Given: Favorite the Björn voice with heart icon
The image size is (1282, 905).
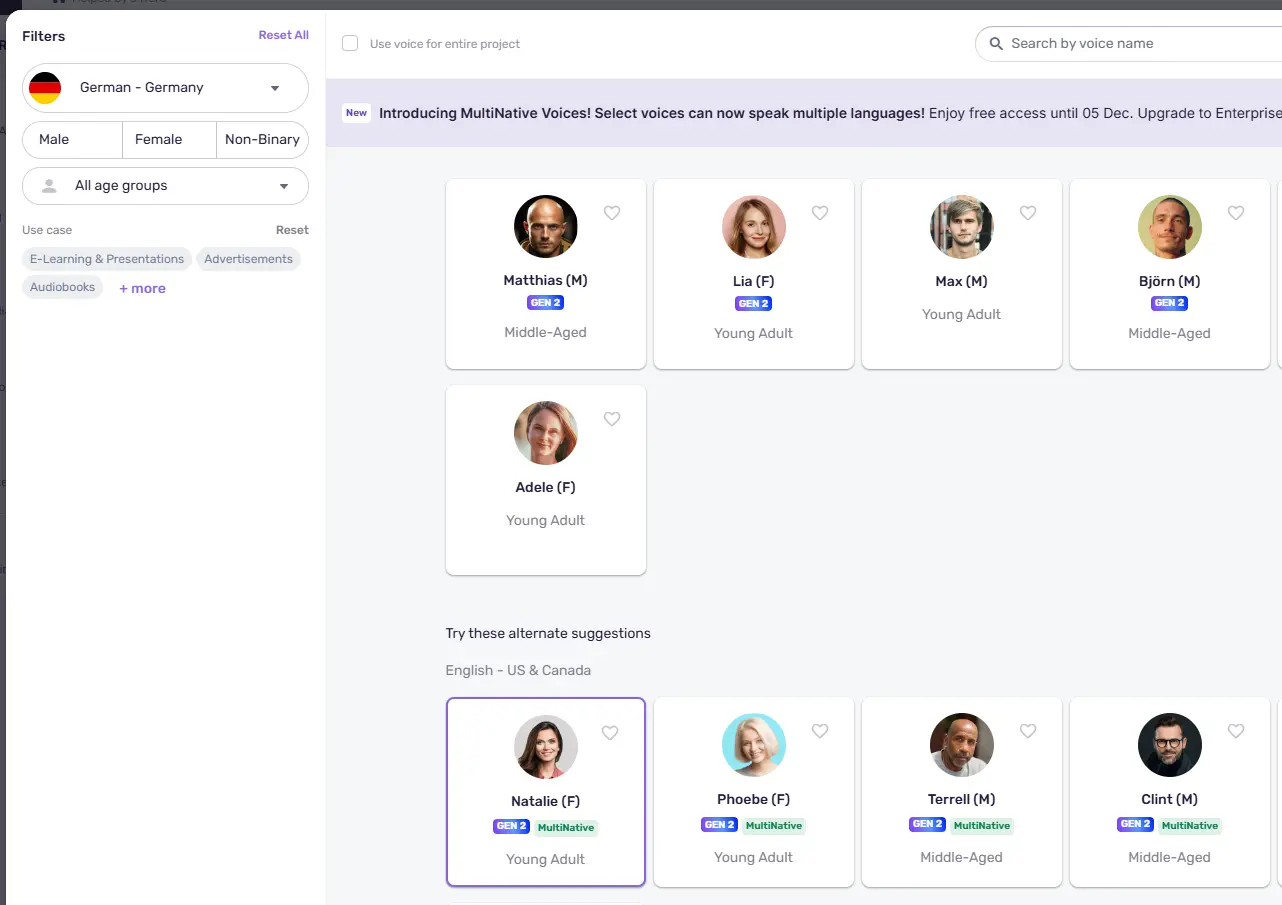Looking at the screenshot, I should point(1236,213).
